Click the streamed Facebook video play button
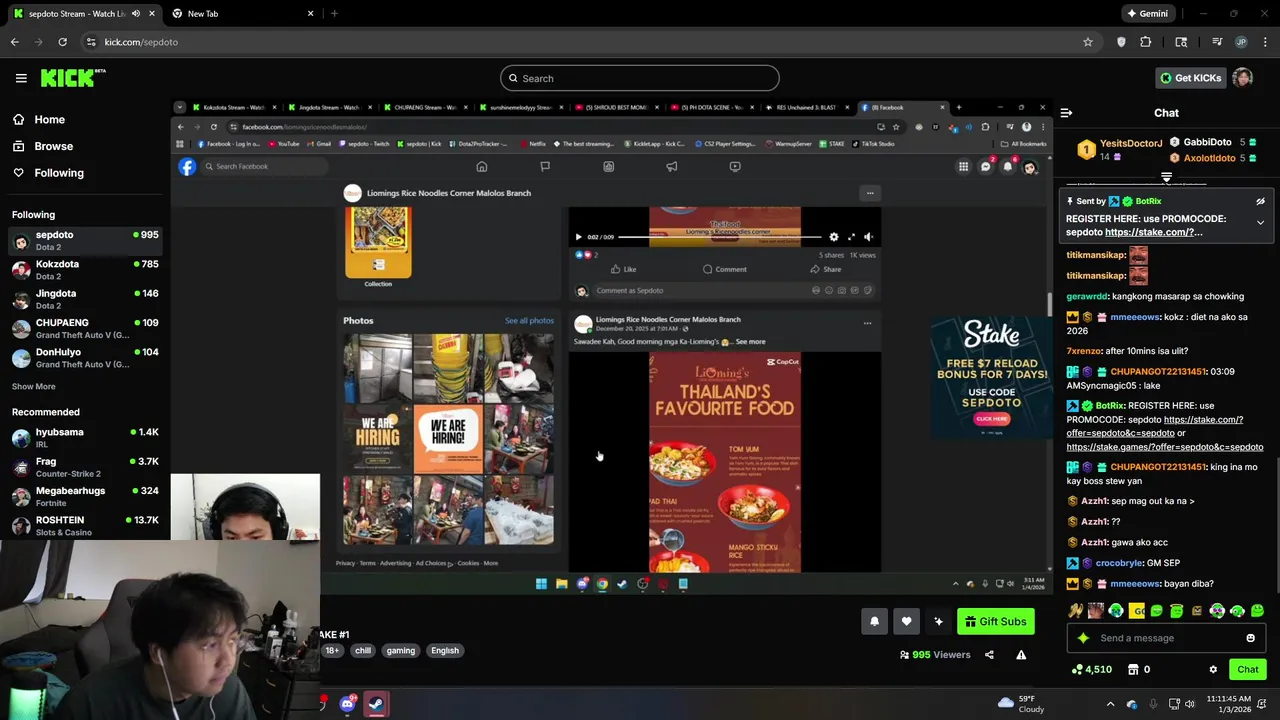The width and height of the screenshot is (1280, 720). [x=578, y=237]
